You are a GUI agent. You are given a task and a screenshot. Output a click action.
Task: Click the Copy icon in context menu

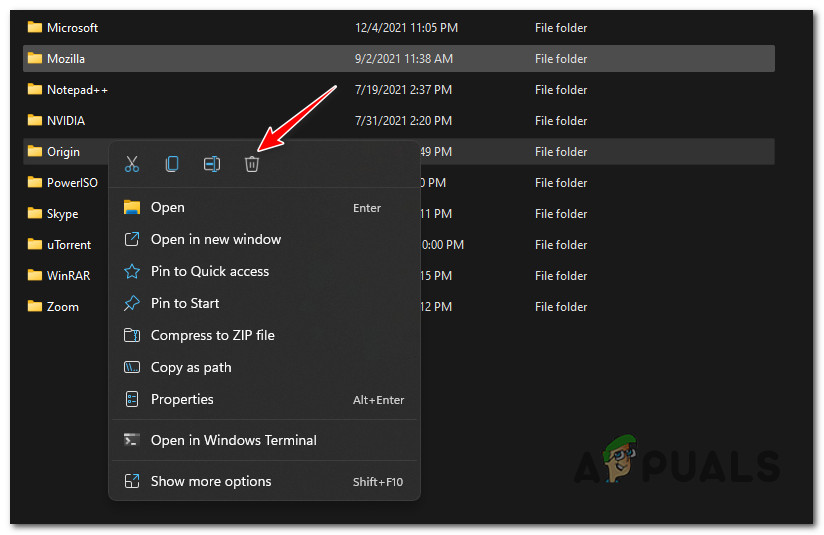172,164
